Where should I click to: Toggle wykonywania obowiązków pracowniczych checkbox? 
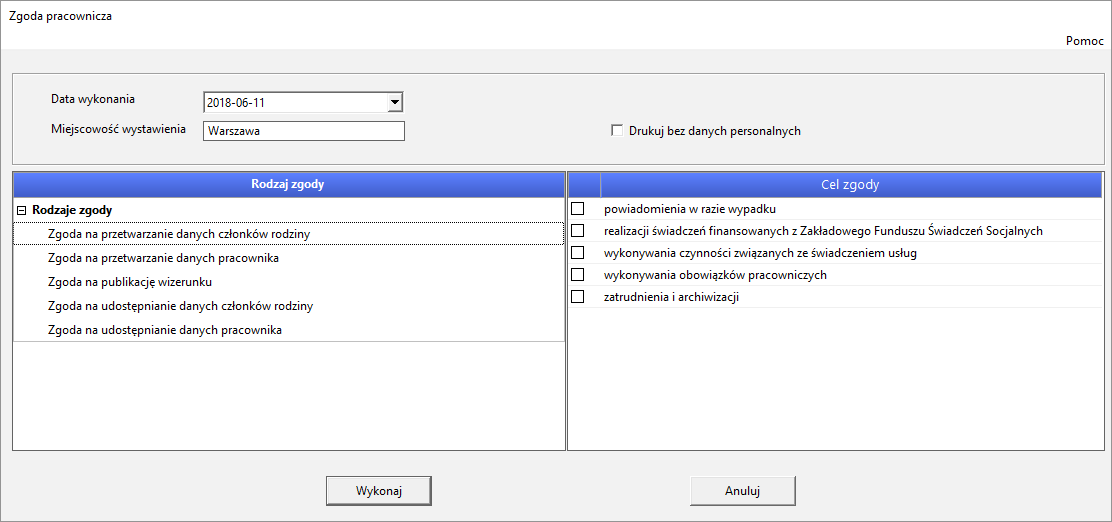click(x=577, y=275)
